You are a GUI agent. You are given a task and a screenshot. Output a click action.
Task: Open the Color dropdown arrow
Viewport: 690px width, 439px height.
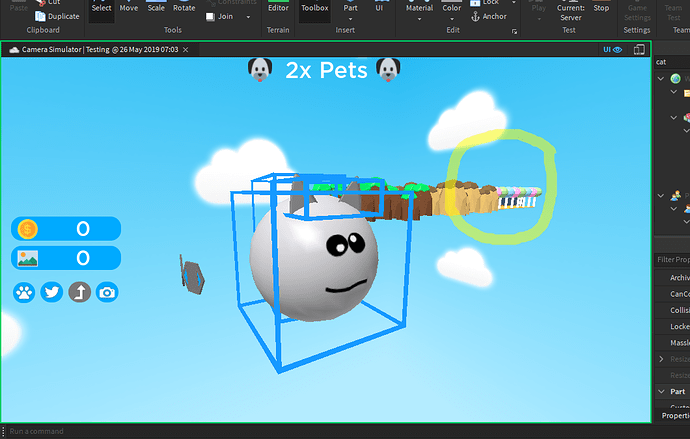pyautogui.click(x=451, y=19)
